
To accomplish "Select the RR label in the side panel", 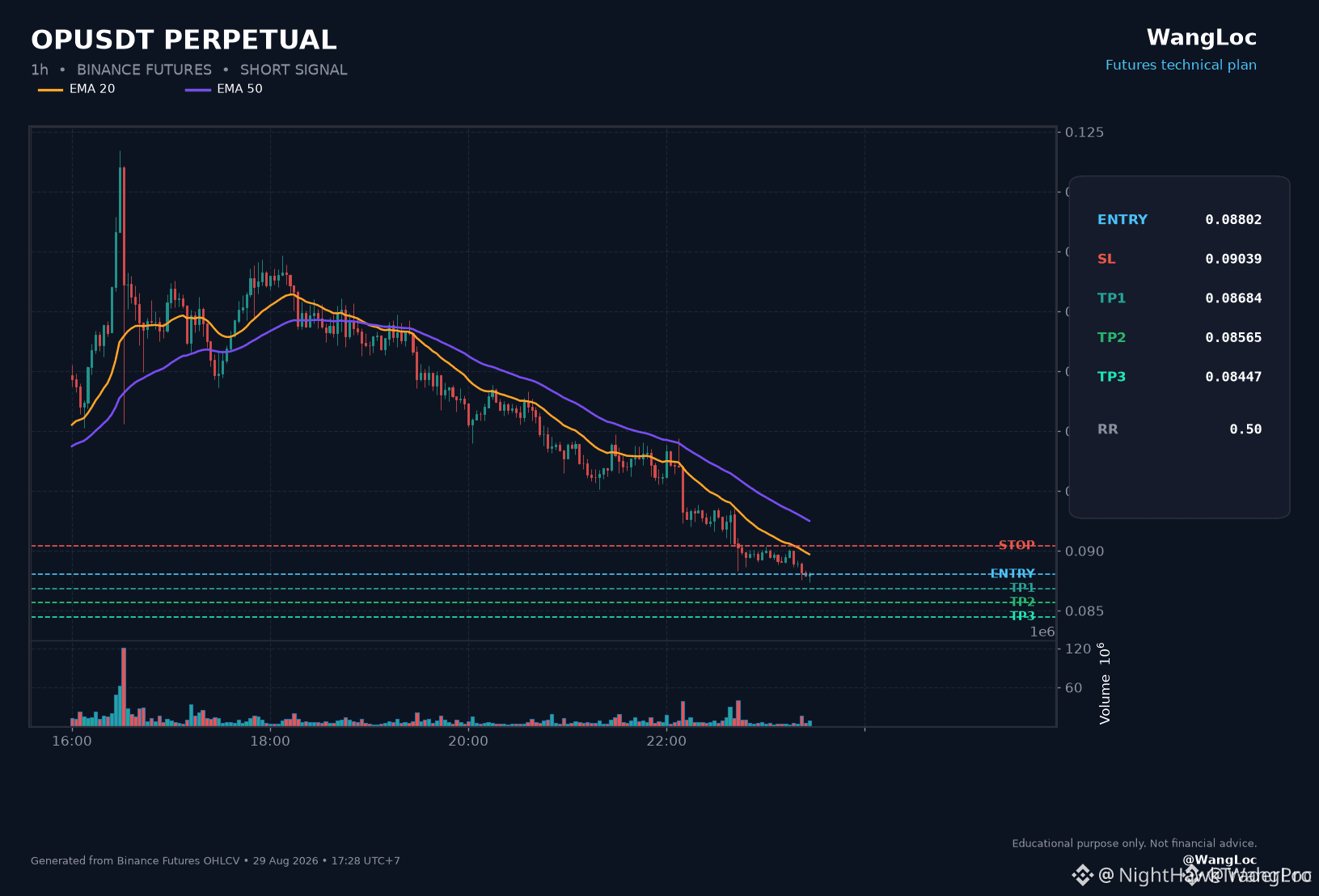I will click(1108, 429).
